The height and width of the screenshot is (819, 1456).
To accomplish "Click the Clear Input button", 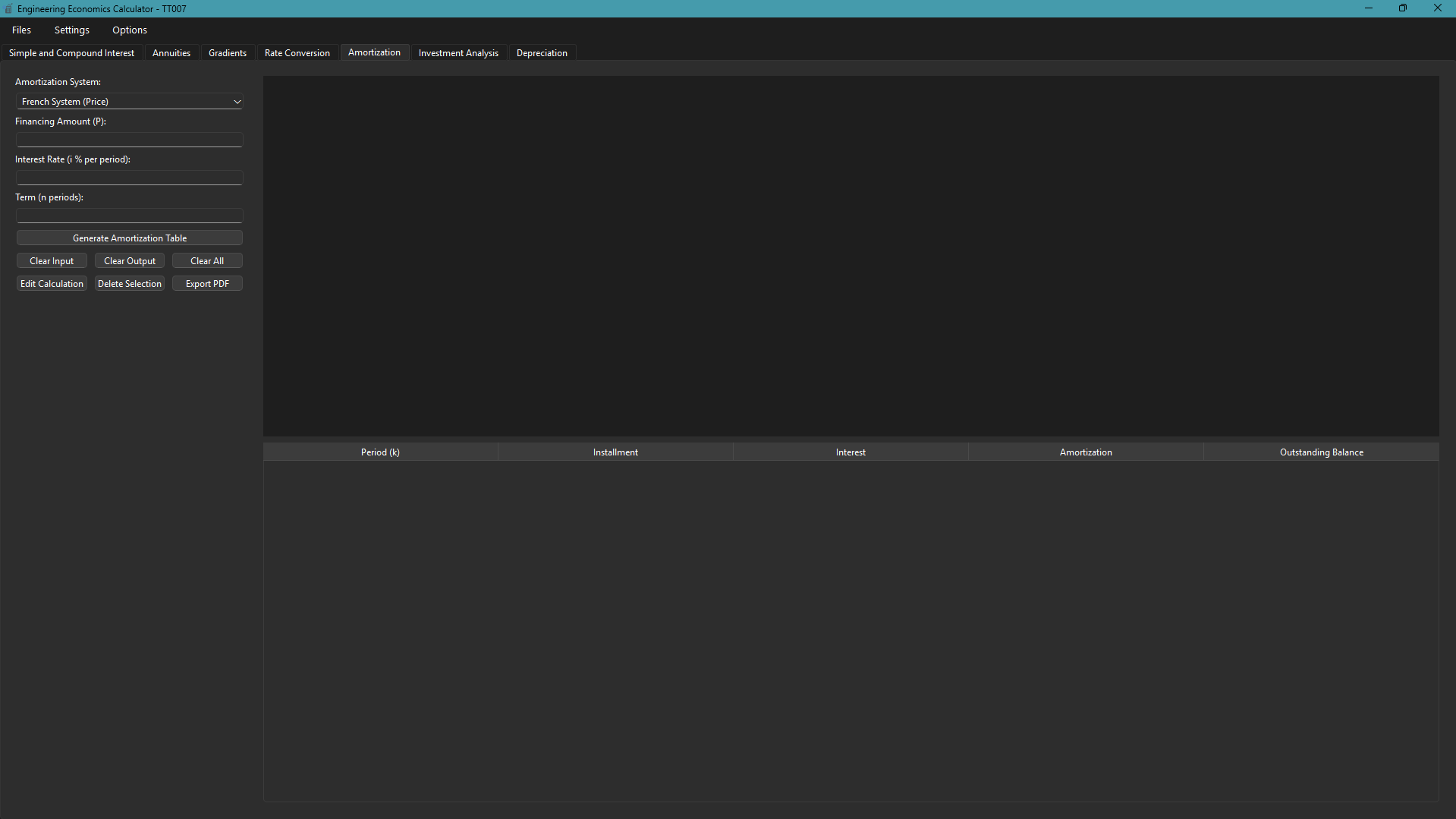I will (52, 261).
